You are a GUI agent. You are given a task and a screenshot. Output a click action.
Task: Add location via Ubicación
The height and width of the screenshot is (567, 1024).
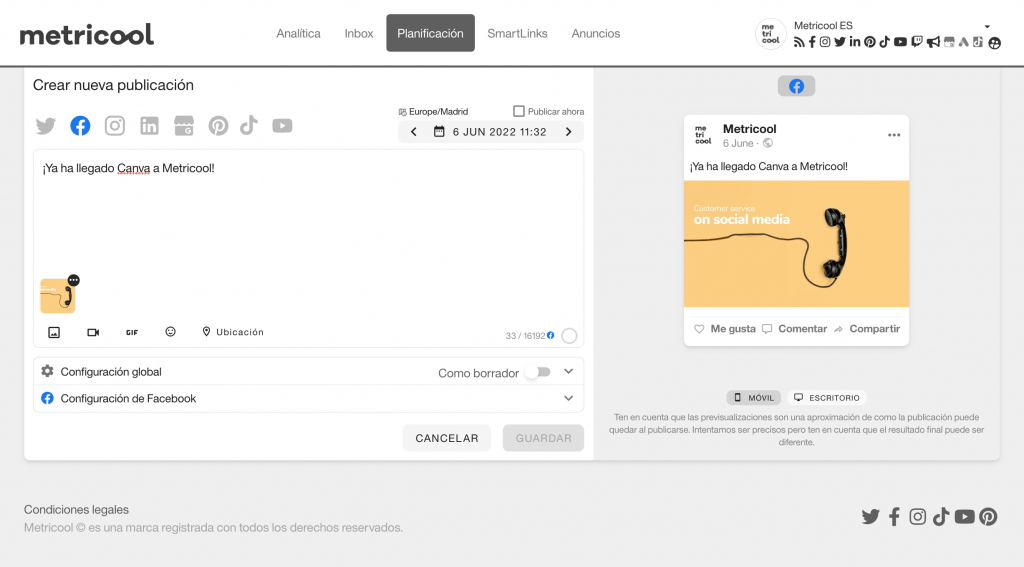coord(233,332)
